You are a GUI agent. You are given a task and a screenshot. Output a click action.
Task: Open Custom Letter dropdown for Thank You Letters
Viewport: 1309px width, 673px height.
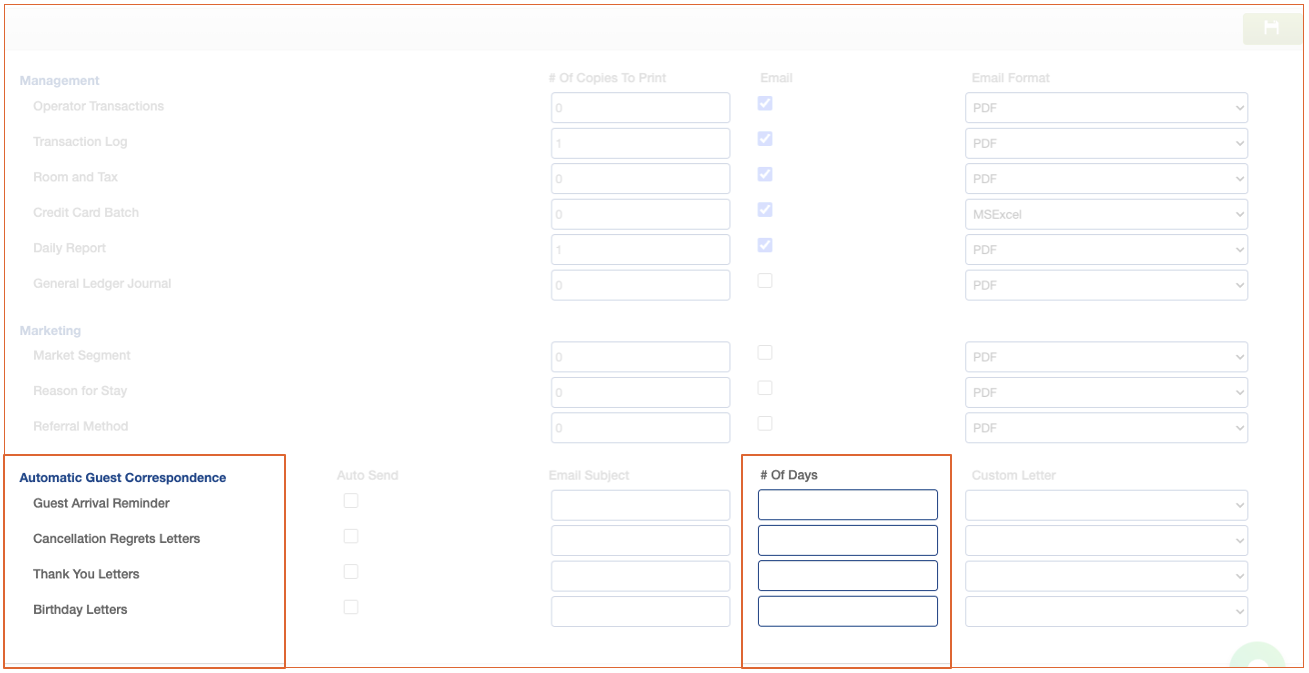1106,576
